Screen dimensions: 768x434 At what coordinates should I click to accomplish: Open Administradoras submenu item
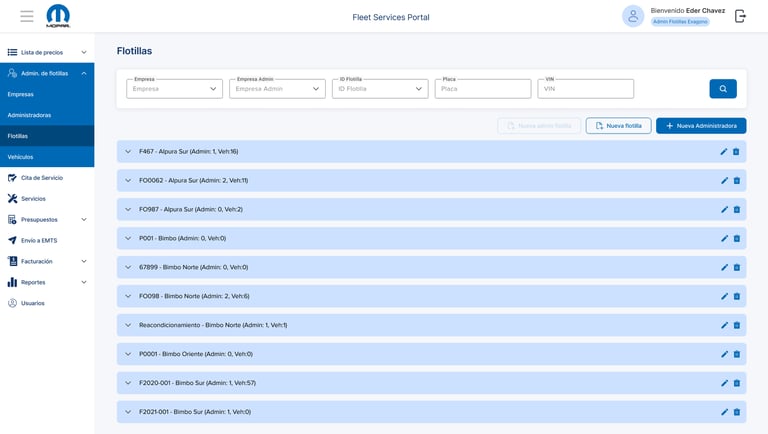coord(47,115)
